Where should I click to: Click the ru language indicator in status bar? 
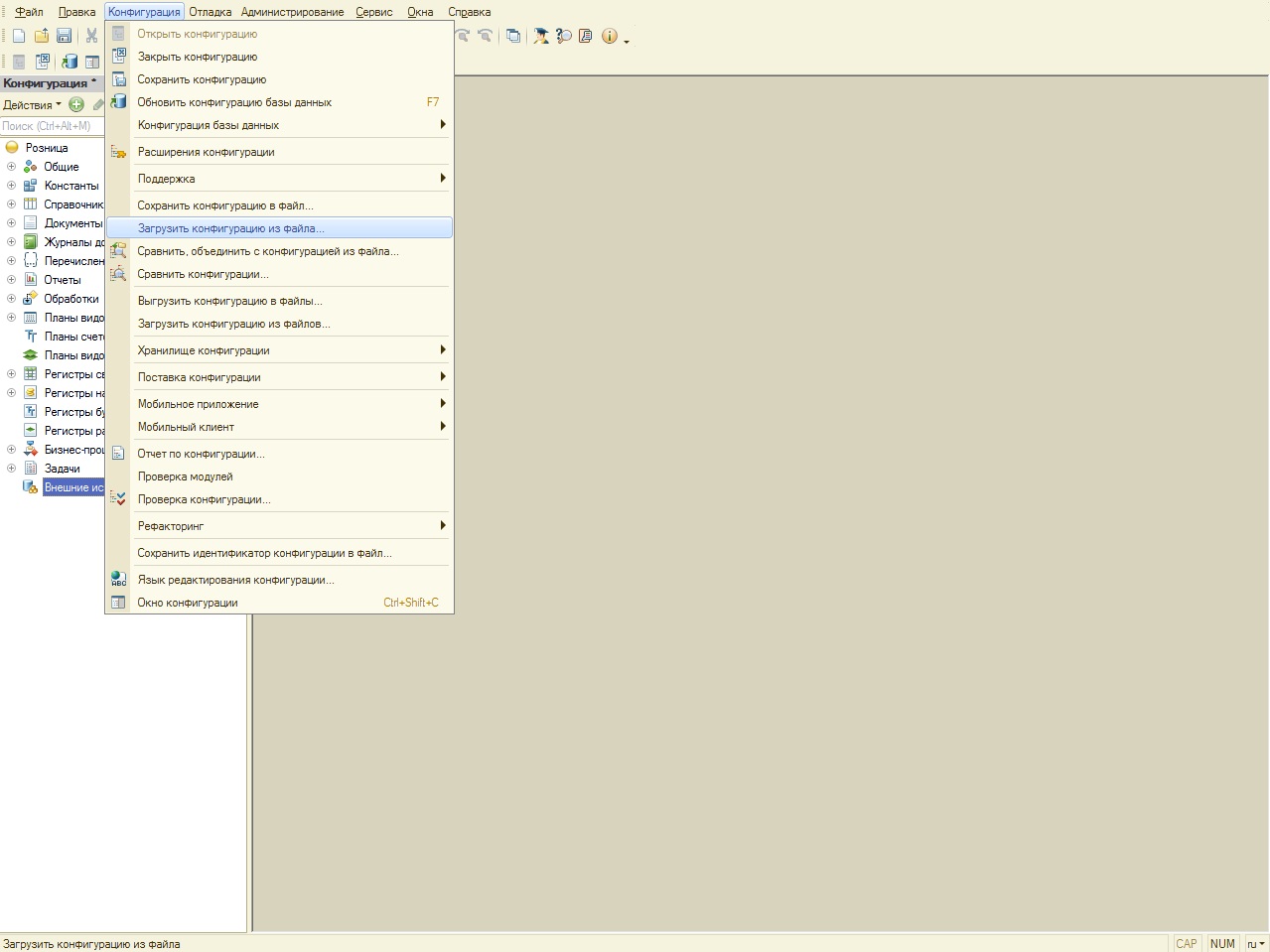click(1253, 944)
